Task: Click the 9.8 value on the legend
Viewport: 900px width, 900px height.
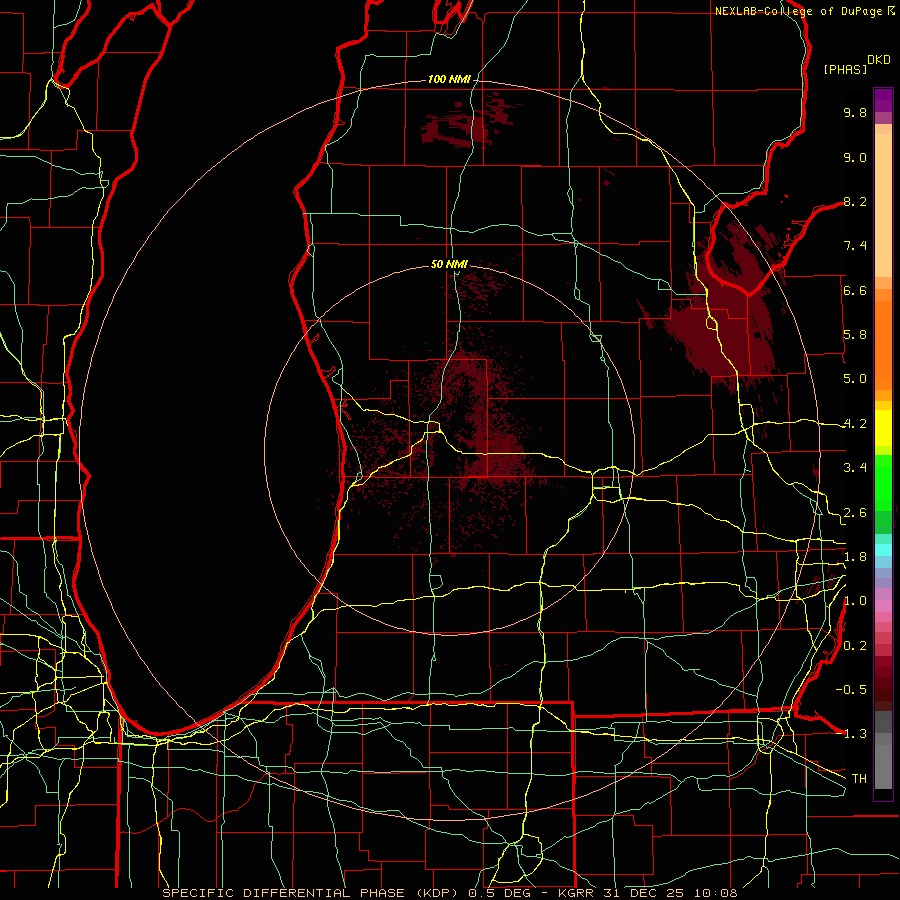Action: coord(855,112)
